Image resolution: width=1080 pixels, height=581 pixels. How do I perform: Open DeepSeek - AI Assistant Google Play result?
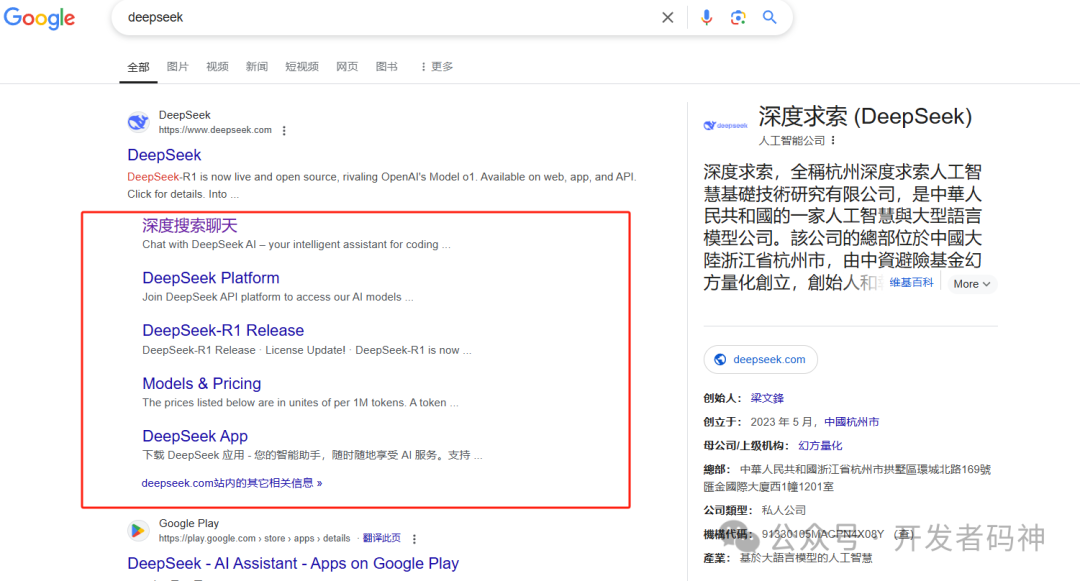293,563
